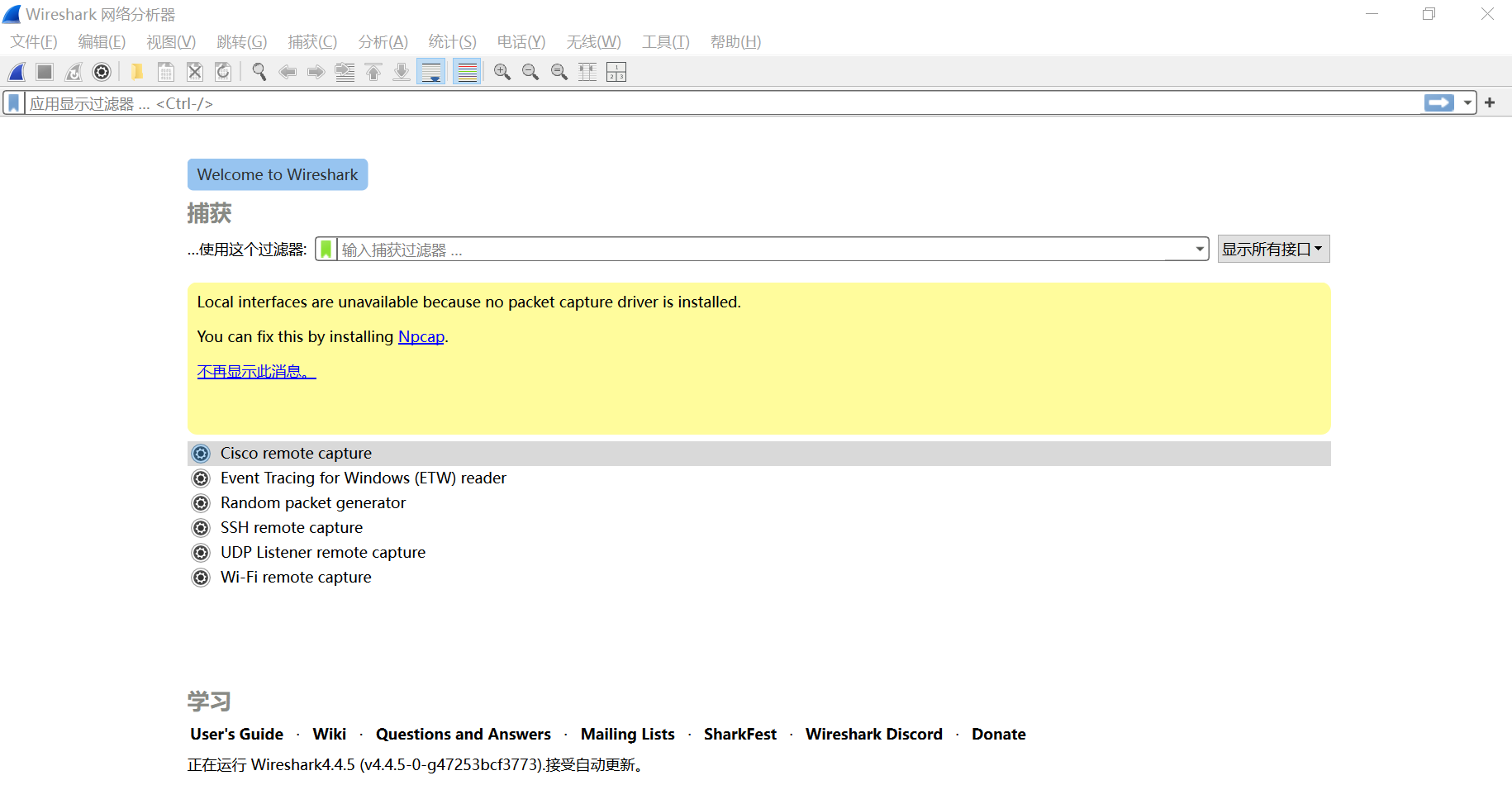The height and width of the screenshot is (804, 1512).
Task: Reset text zoom to normal size
Action: tap(559, 72)
